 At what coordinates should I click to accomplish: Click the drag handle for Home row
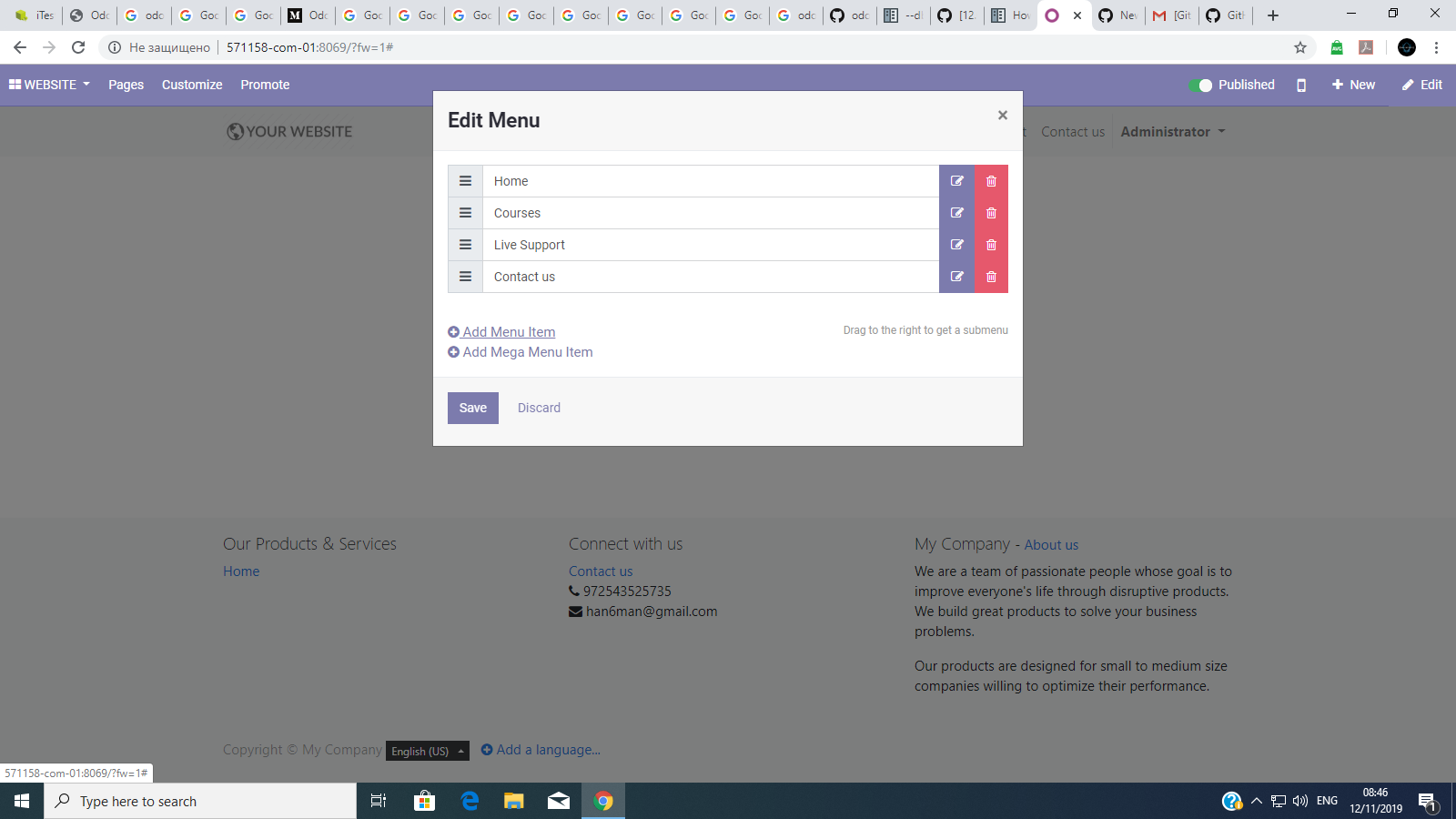click(465, 181)
